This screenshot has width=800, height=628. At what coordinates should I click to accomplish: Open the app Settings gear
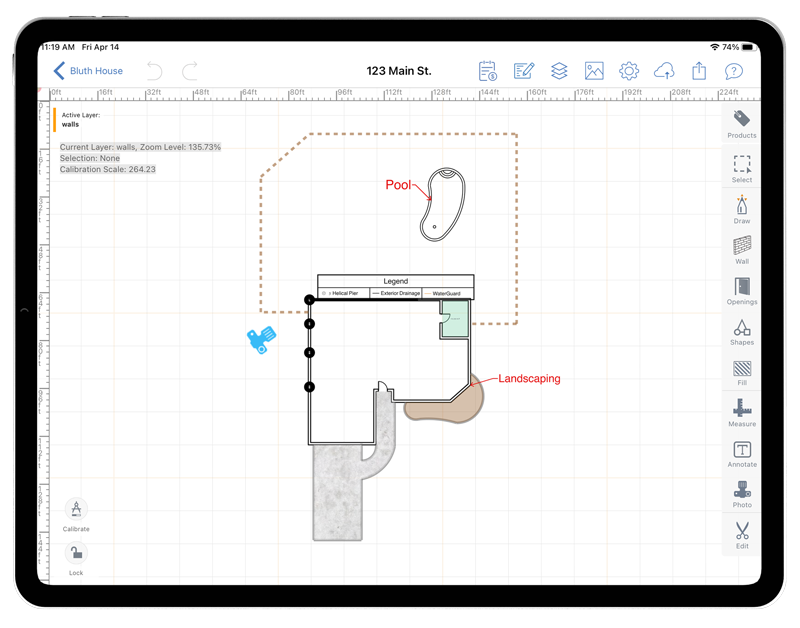click(x=628, y=70)
